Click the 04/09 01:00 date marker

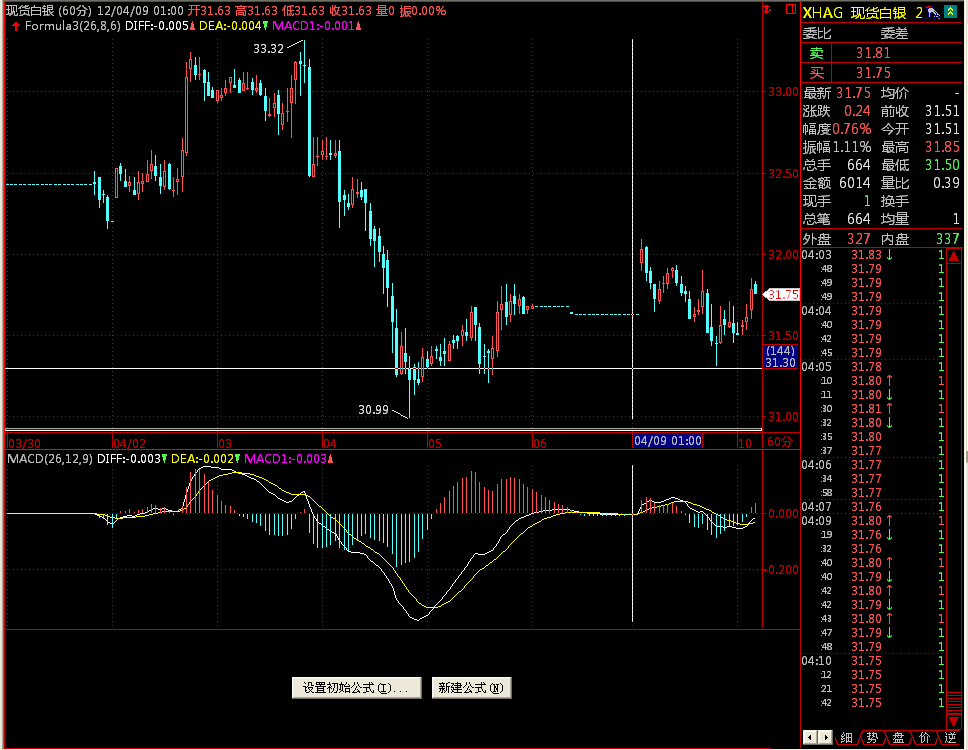pyautogui.click(x=667, y=441)
